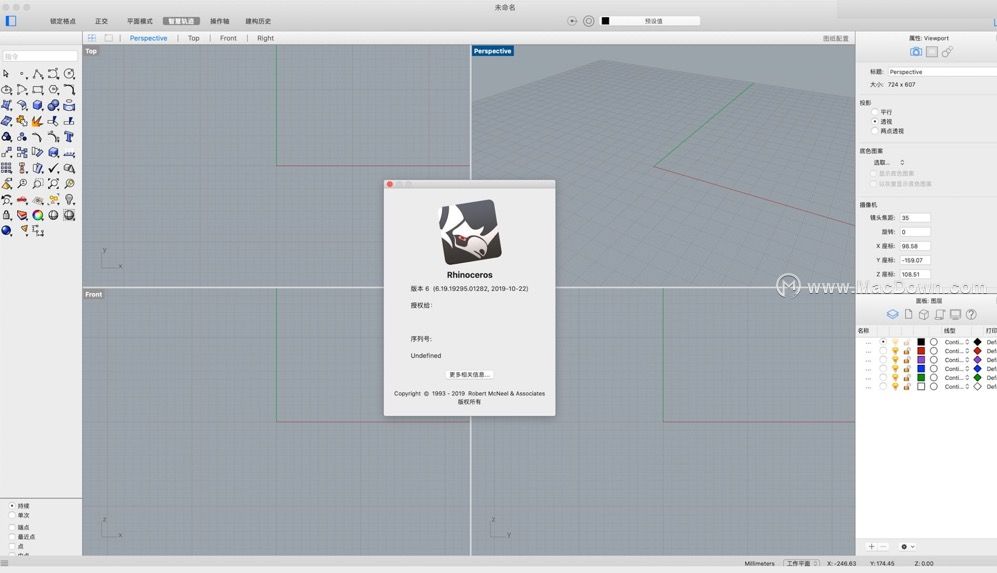Viewport: 997px width, 573px height.
Task: Activate the explode objects tool
Action: (38, 121)
